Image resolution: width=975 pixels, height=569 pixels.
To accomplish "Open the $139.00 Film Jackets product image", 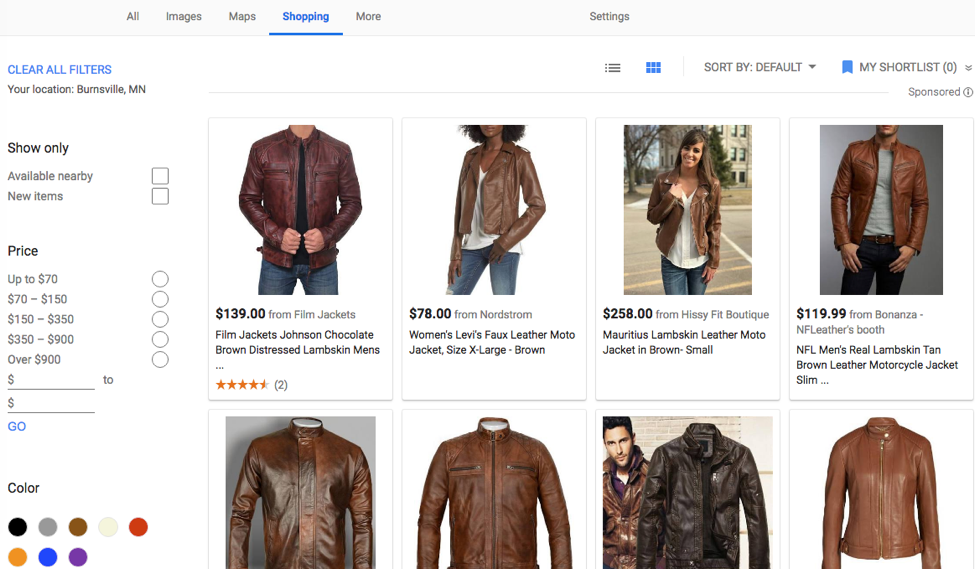I will tap(300, 210).
